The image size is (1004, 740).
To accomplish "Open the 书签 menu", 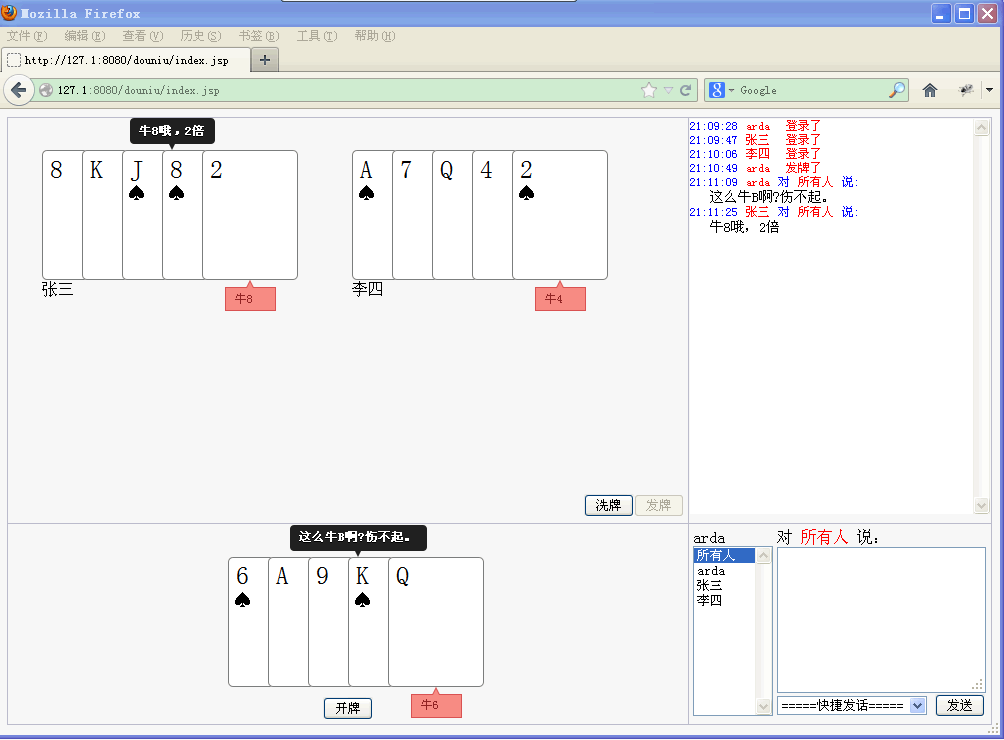I will point(259,36).
